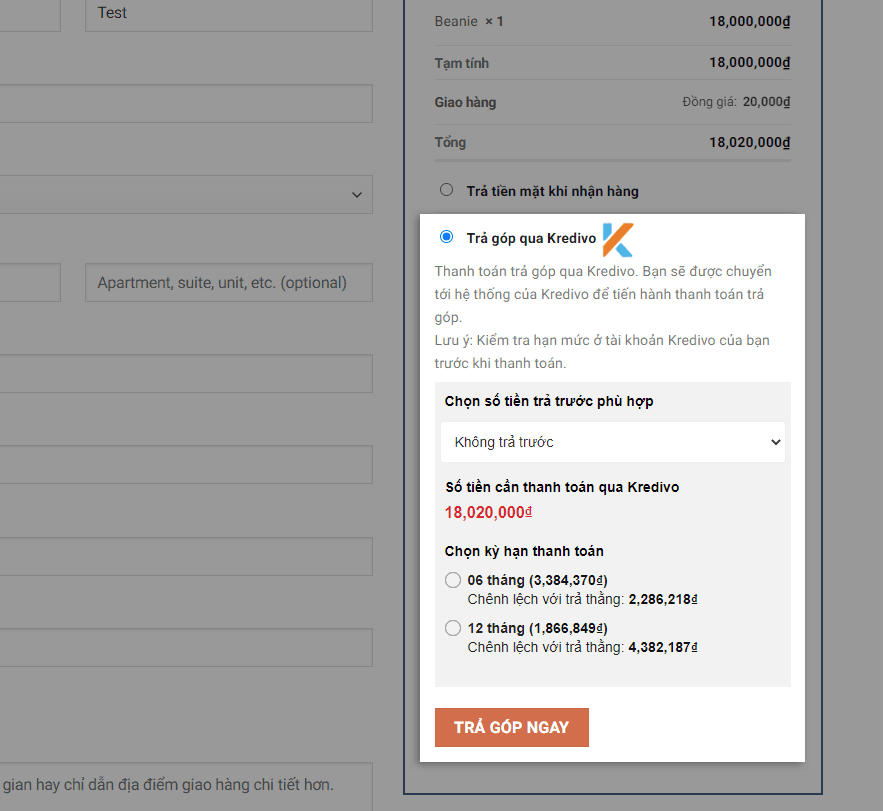Click the input field containing "Test"
Screen dimensions: 883x811
click(x=228, y=14)
